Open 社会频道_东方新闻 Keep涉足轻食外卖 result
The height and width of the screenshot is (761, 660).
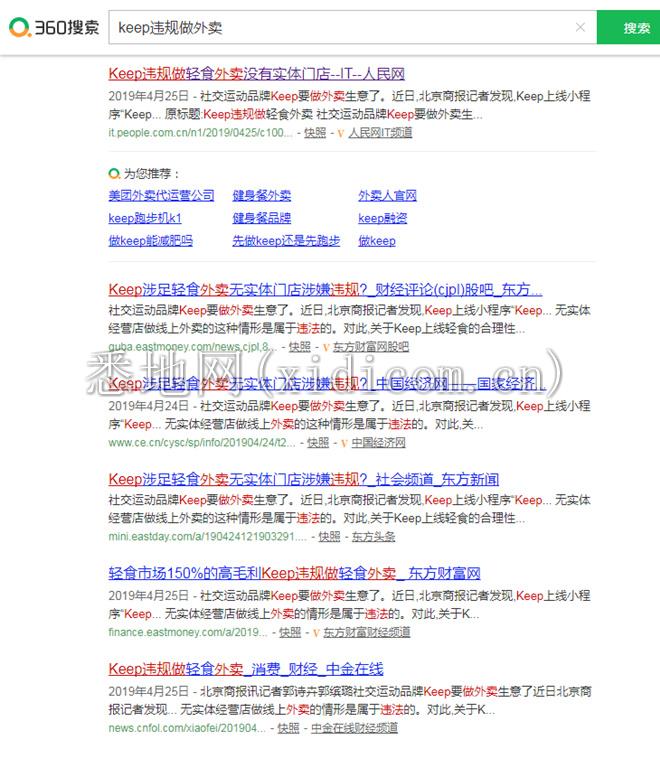304,480
